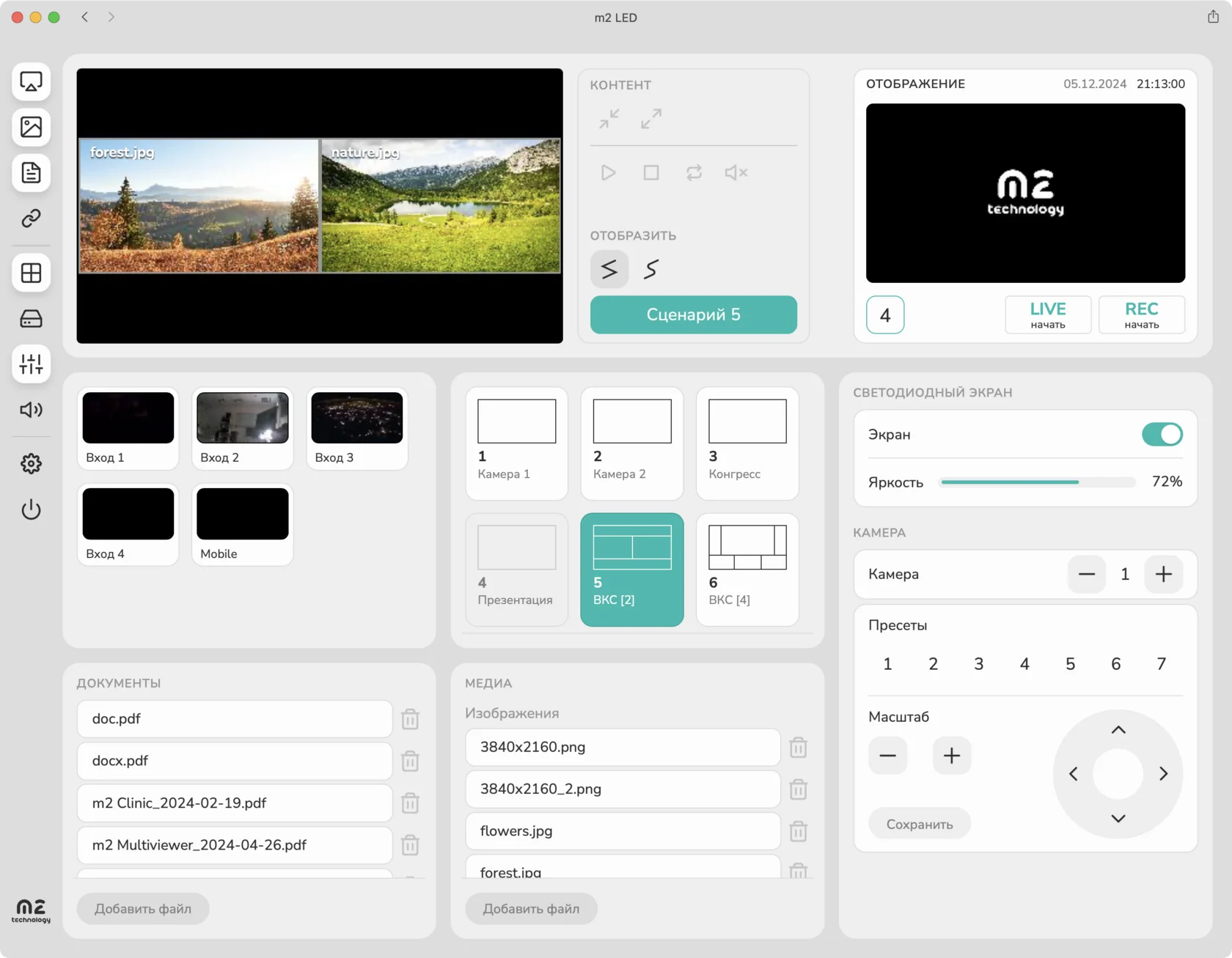Delete m2 Clinic_2024-02-19.pdf
The height and width of the screenshot is (958, 1232).
[411, 803]
